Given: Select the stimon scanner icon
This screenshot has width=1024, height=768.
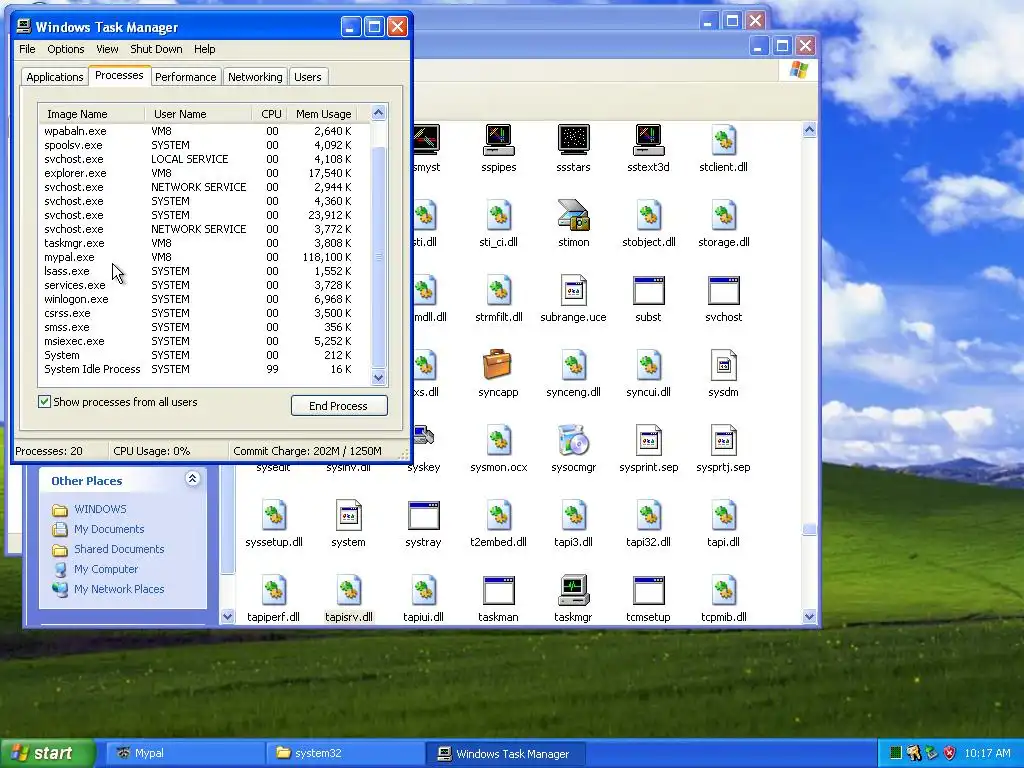Looking at the screenshot, I should click(573, 215).
